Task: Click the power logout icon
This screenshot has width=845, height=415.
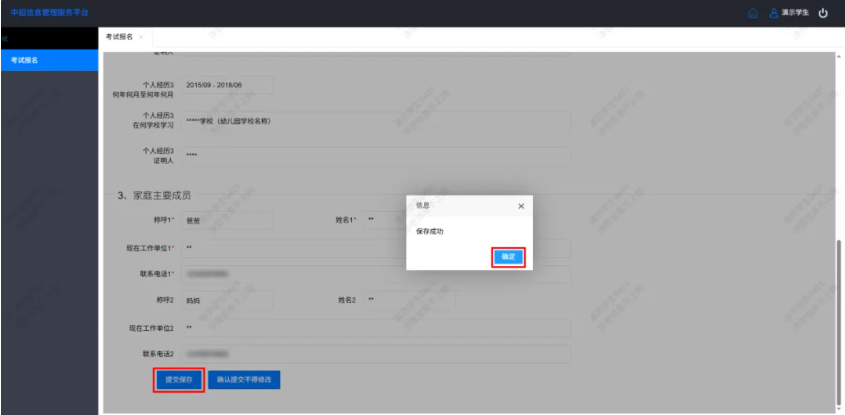Action: click(823, 13)
